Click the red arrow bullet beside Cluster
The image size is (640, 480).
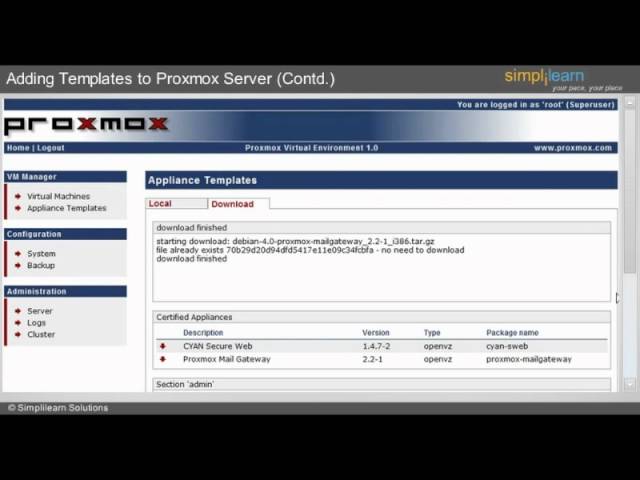coord(18,334)
